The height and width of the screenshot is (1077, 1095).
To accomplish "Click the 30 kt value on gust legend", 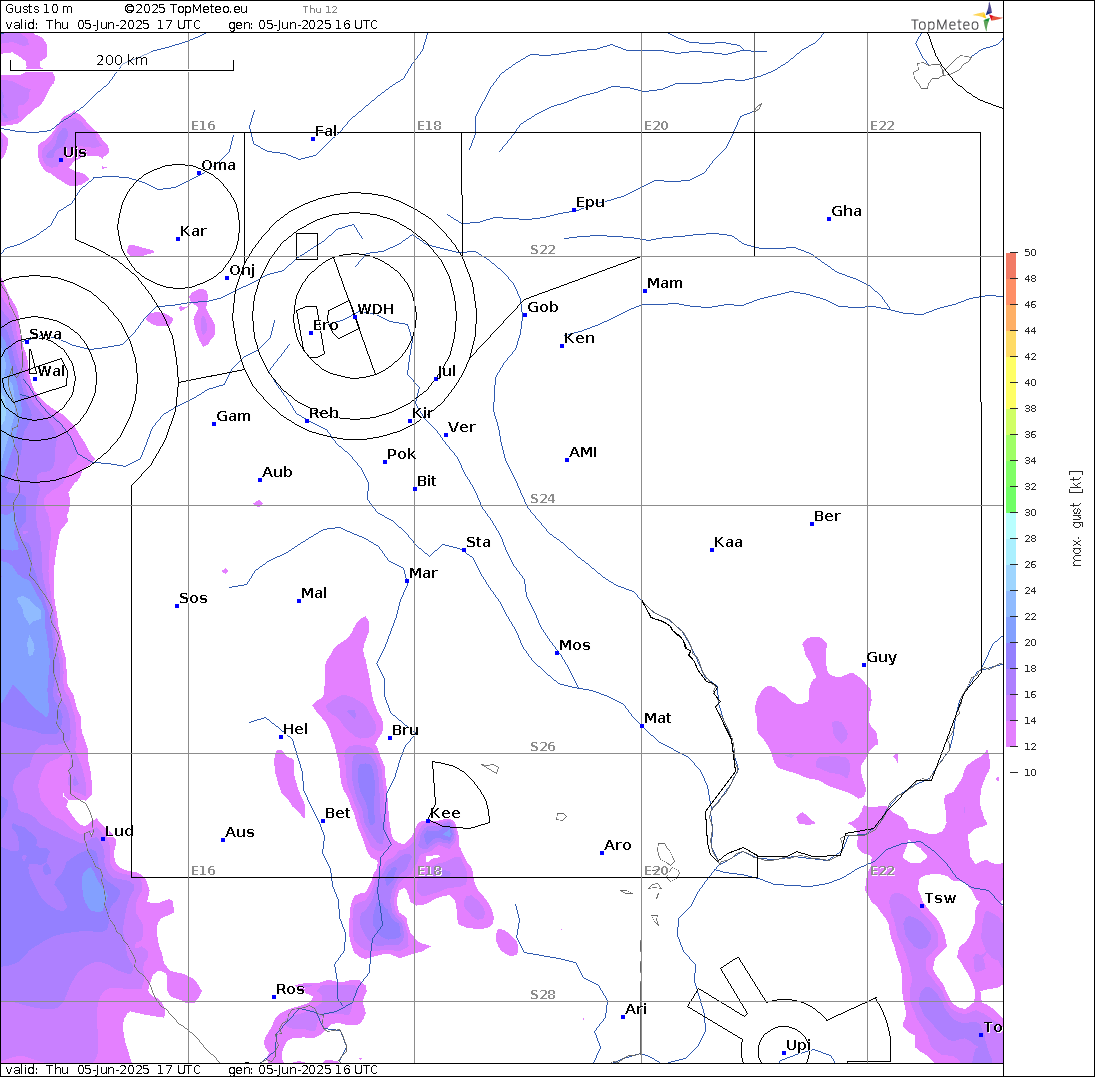I will pos(1030,513).
